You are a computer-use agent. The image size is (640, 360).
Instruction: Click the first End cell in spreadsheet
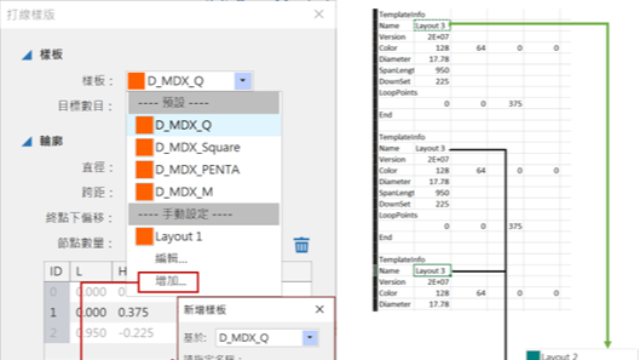386,115
